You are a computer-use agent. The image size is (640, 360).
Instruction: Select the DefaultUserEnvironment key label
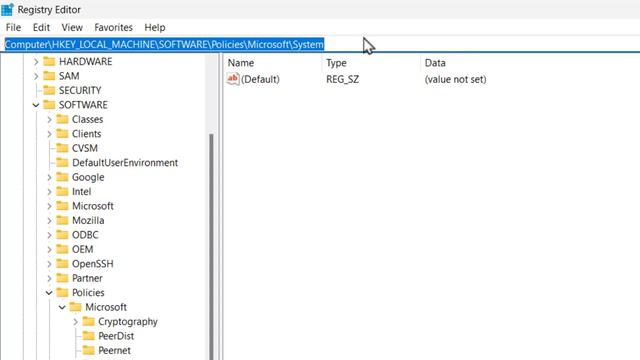[125, 163]
